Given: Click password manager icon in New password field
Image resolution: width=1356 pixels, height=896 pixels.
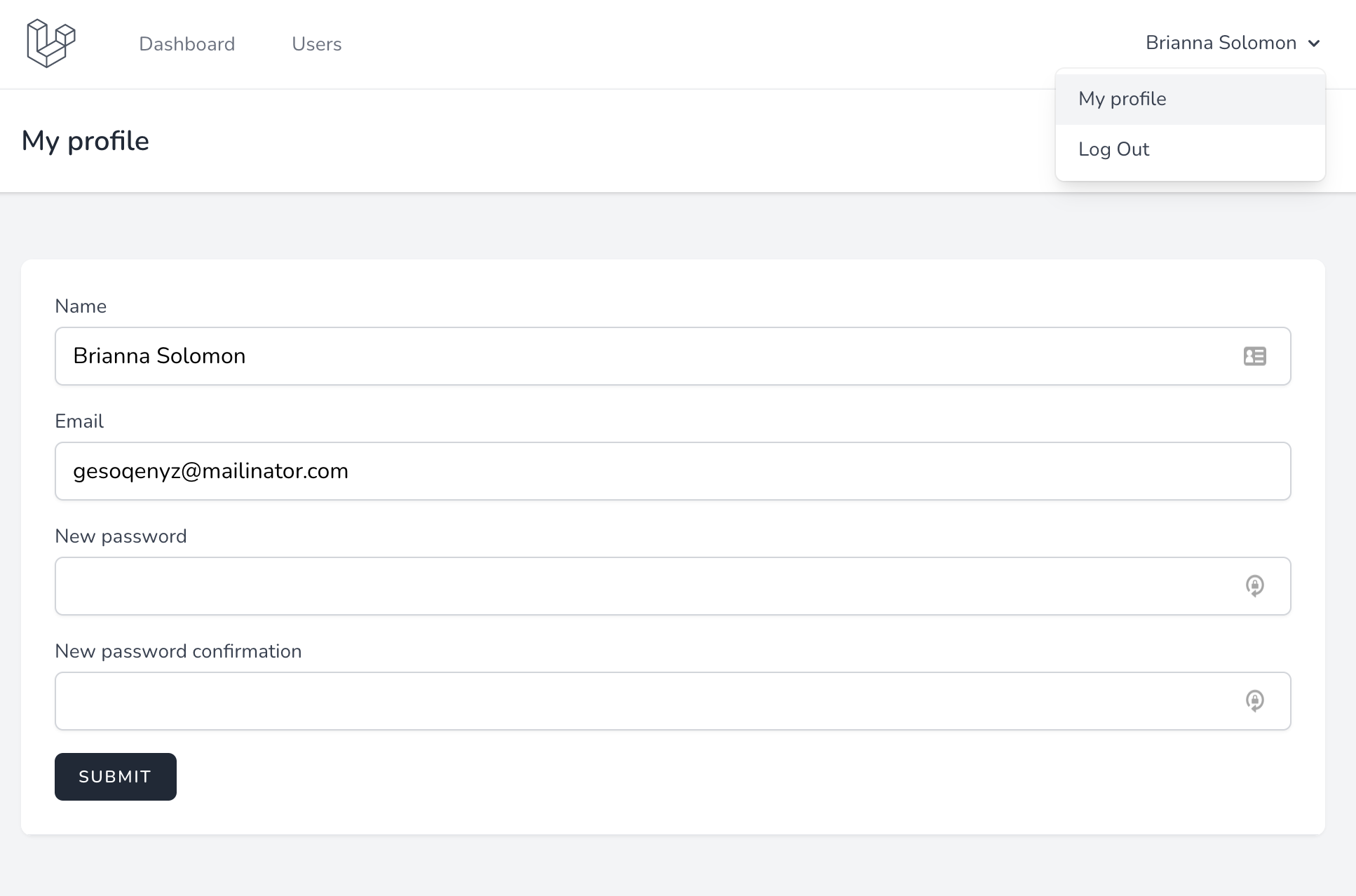Looking at the screenshot, I should click(1254, 585).
